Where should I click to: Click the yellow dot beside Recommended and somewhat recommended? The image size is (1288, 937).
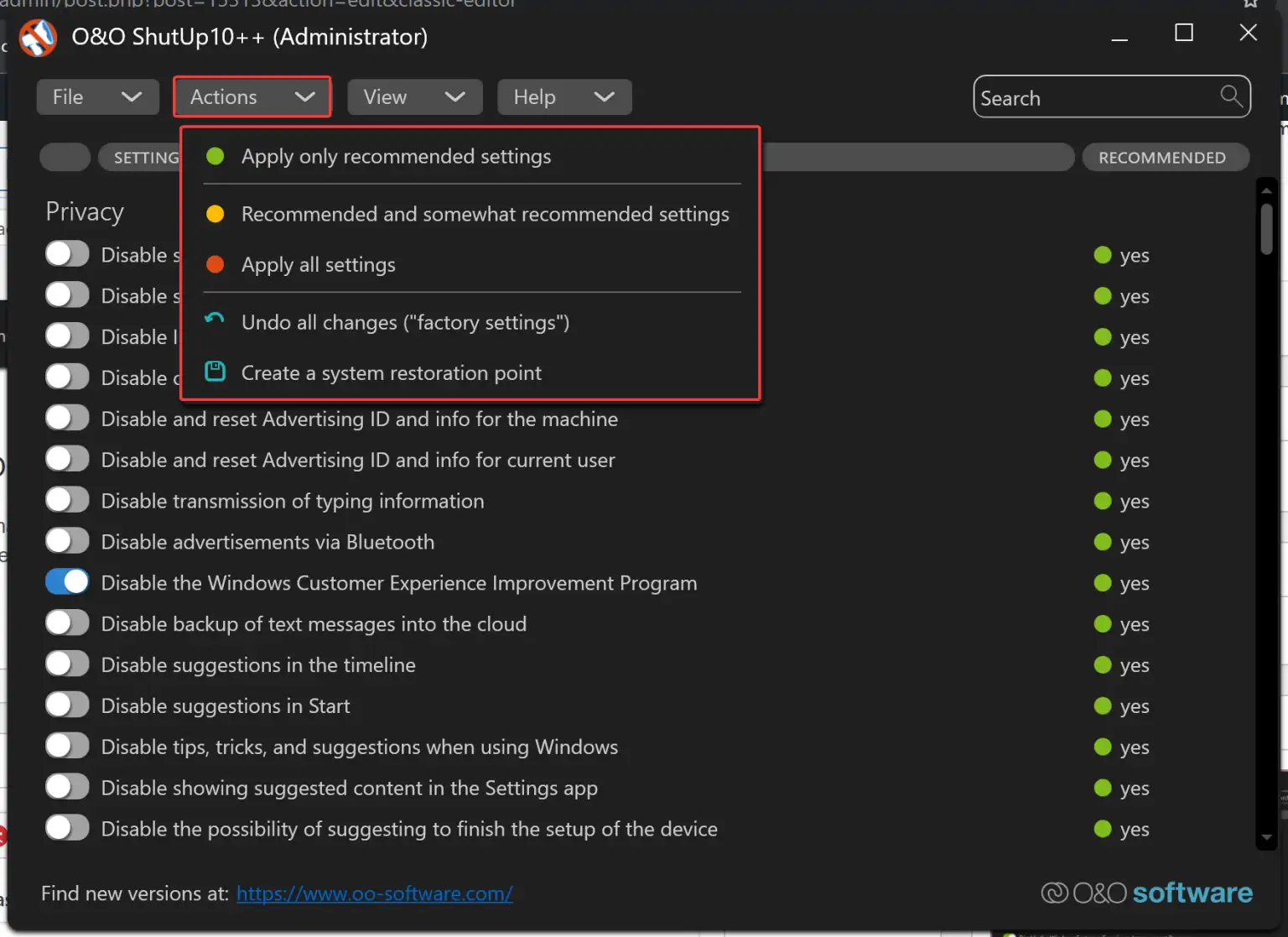[216, 214]
